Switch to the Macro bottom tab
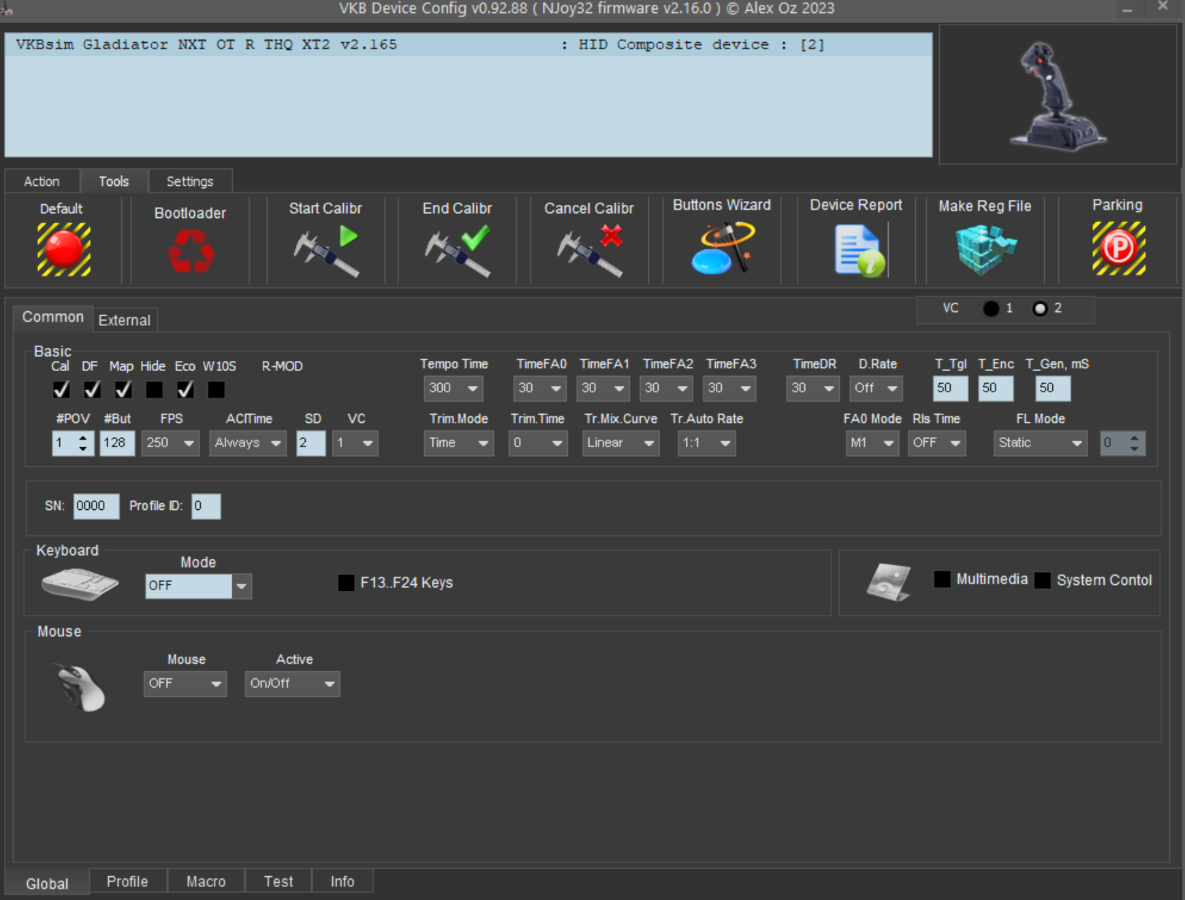 click(x=206, y=881)
